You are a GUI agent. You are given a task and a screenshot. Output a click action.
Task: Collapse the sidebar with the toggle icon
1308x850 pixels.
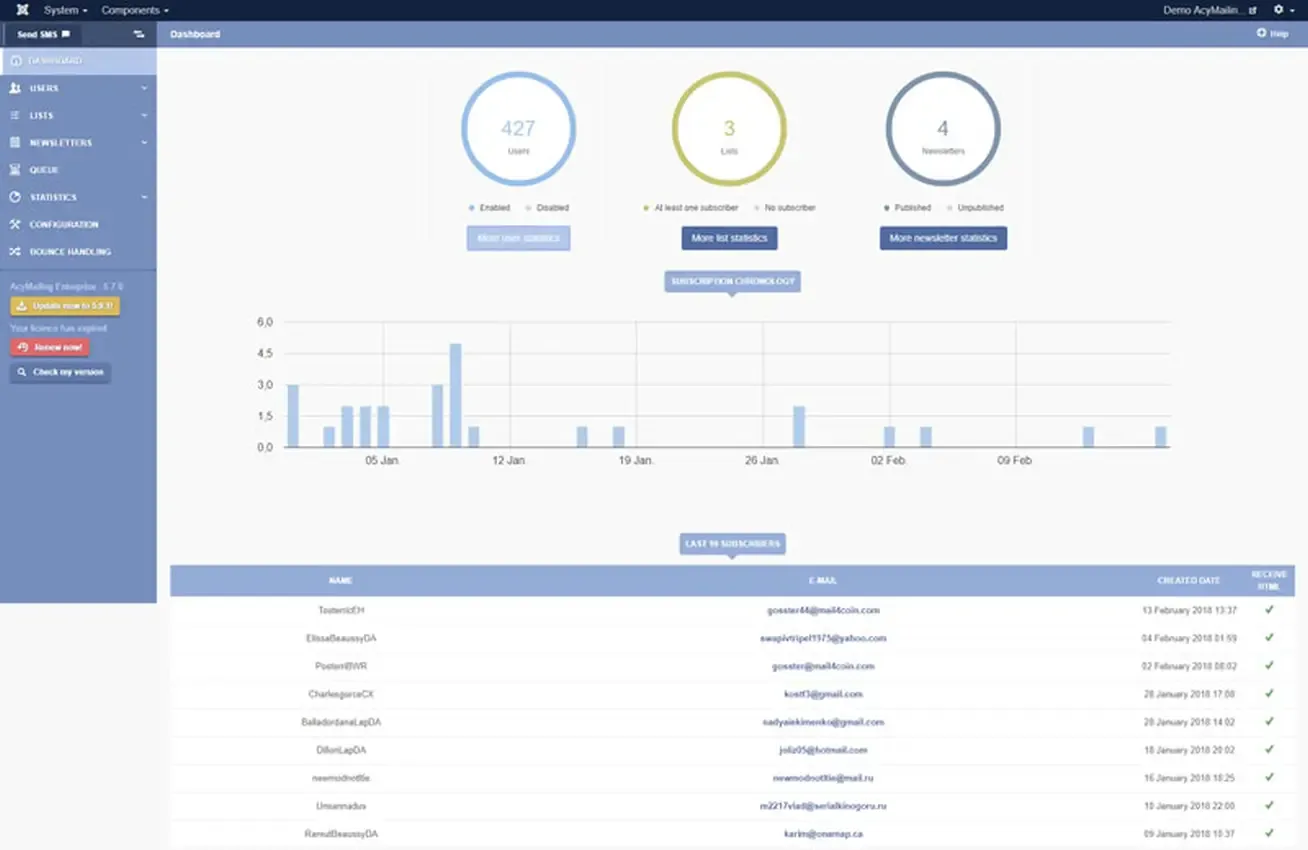pos(139,34)
